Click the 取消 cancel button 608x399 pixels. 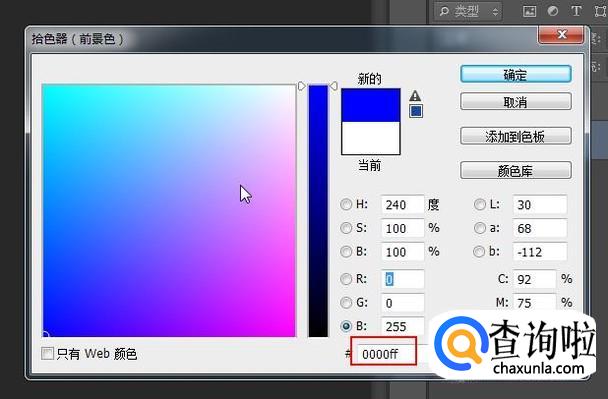tap(516, 102)
